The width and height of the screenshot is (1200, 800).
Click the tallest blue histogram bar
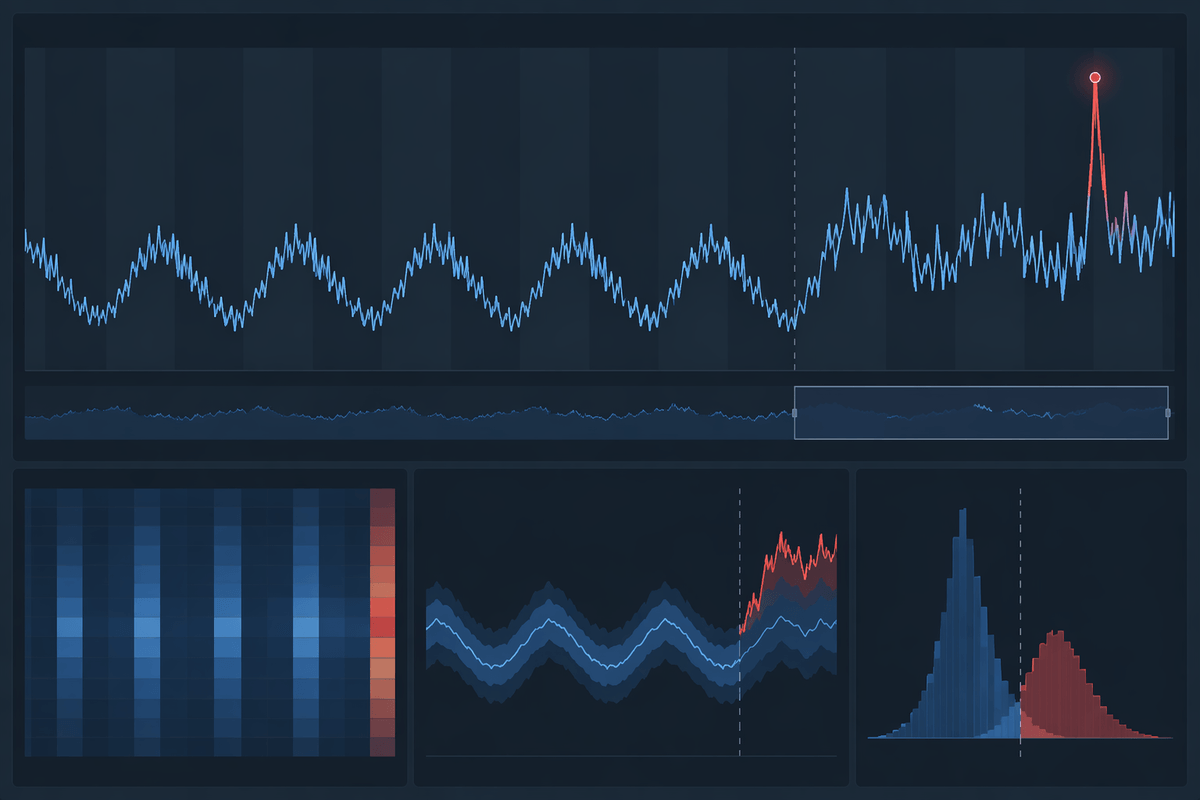tap(963, 623)
